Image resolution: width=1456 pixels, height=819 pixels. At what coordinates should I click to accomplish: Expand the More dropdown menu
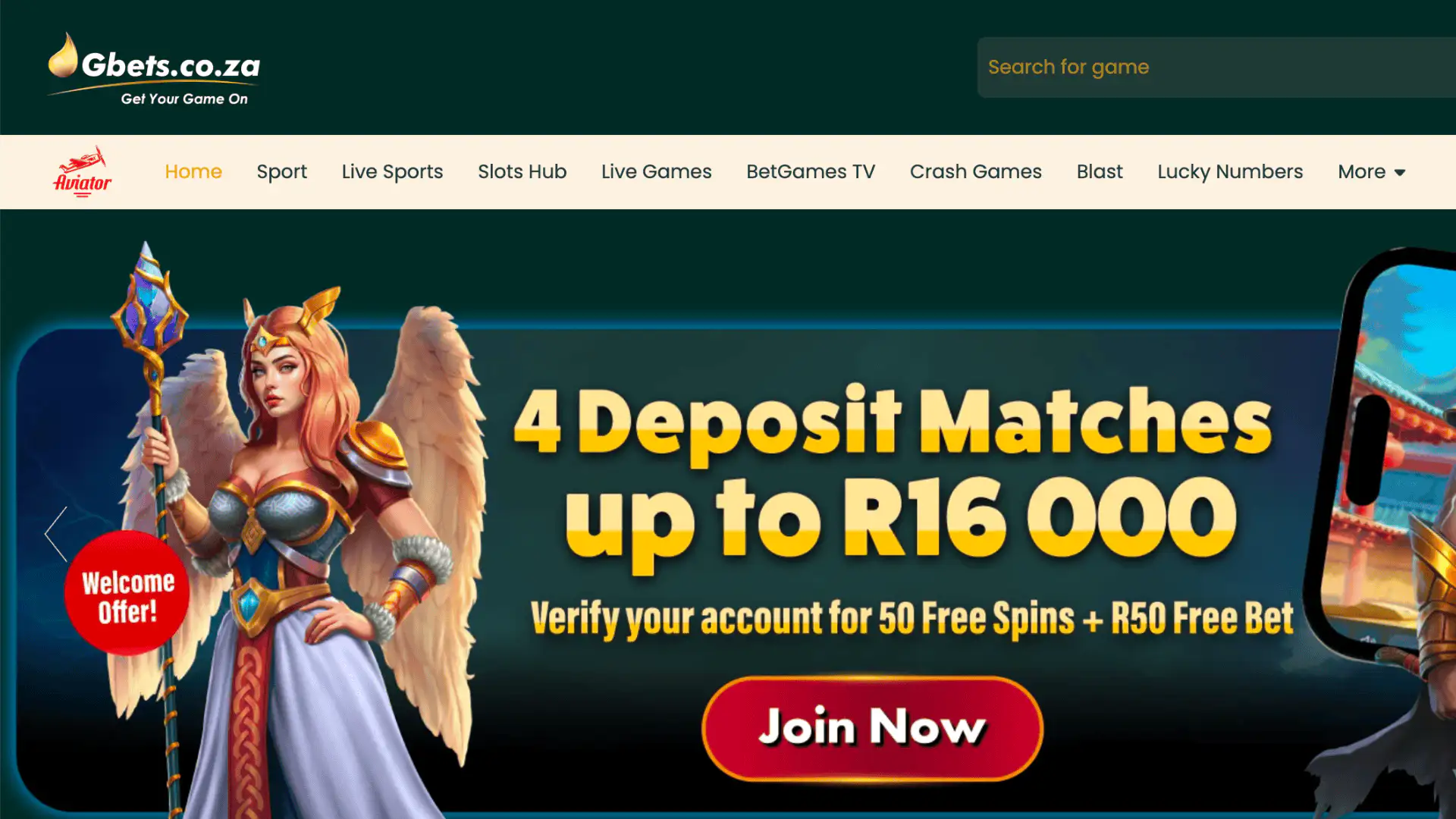(1371, 172)
